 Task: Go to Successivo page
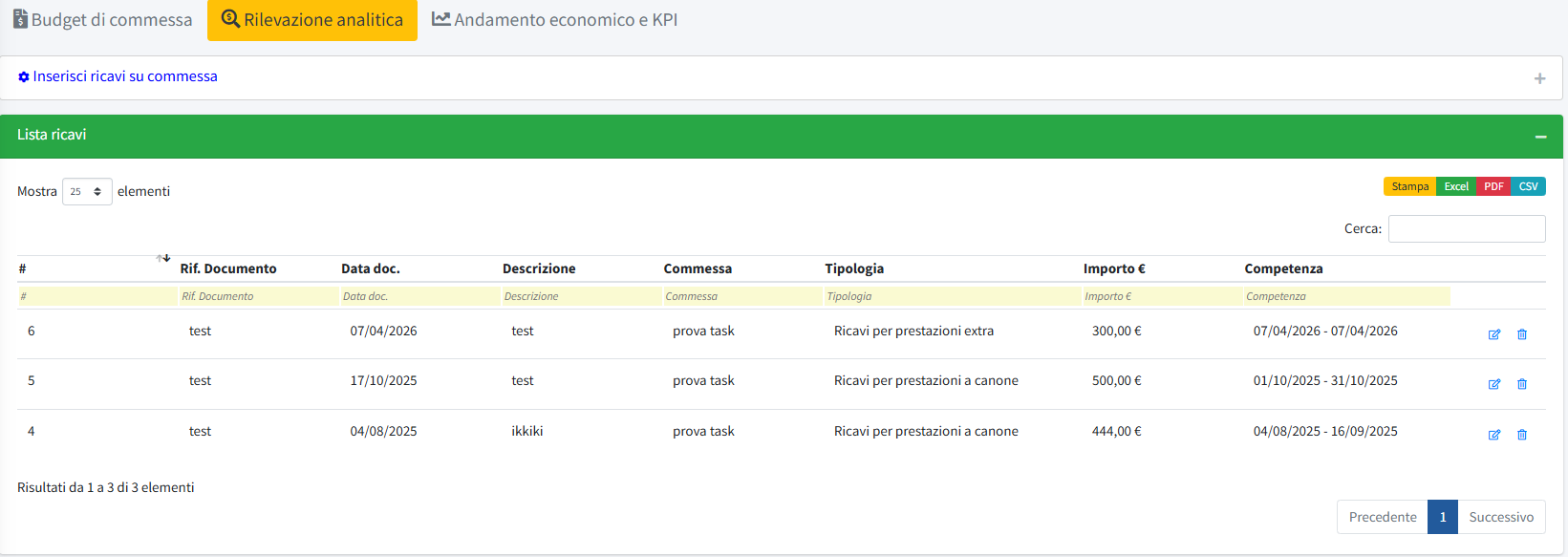(x=1500, y=517)
